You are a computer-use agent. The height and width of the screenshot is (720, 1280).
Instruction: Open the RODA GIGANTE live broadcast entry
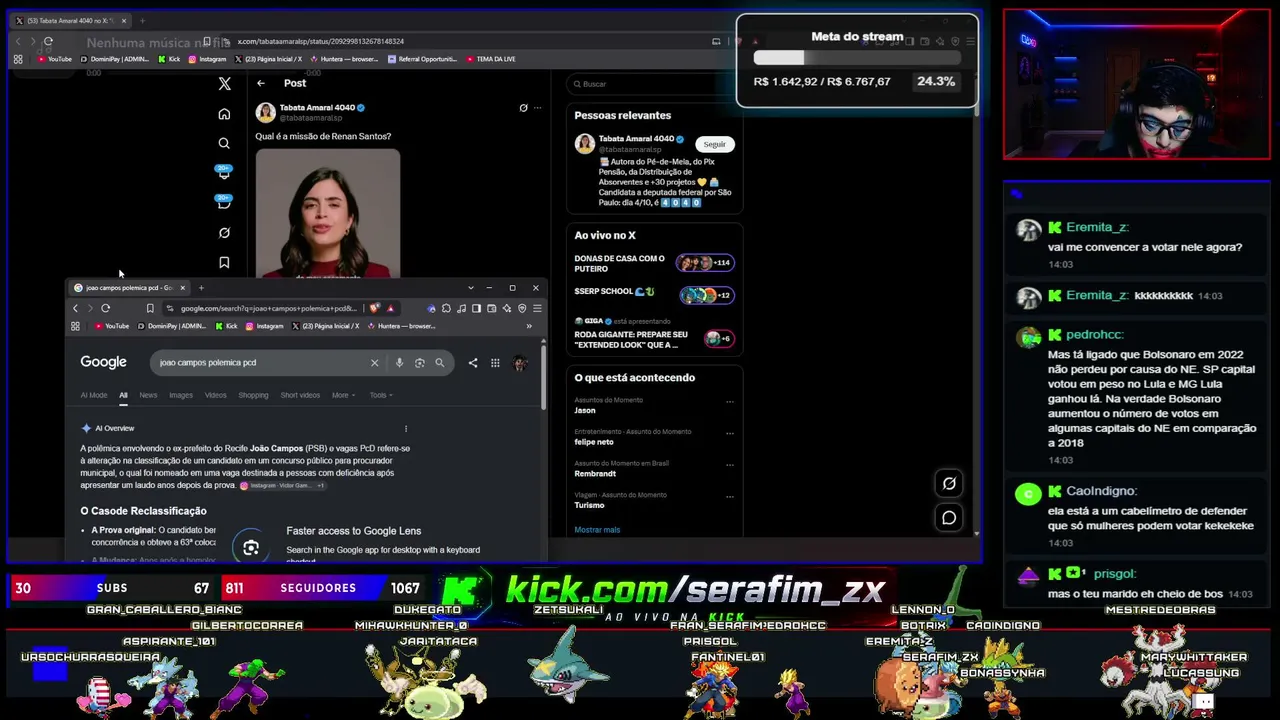[654, 334]
